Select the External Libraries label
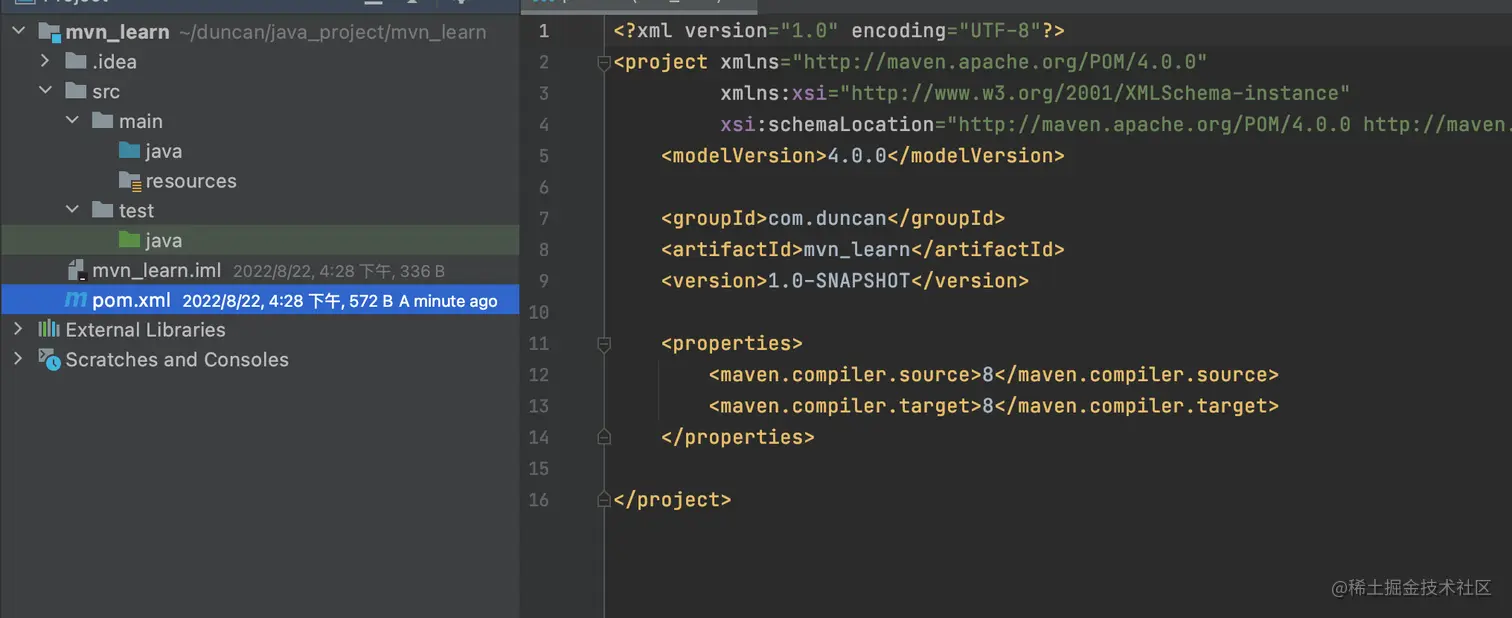Image resolution: width=1512 pixels, height=618 pixels. click(146, 329)
